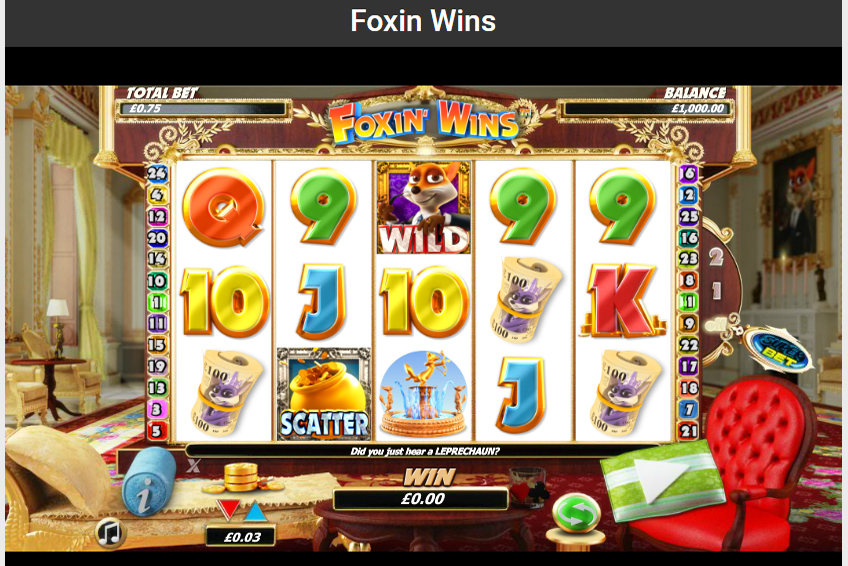The image size is (848, 566).
Task: Decrease coin value with the red down arrow
Action: [x=228, y=510]
